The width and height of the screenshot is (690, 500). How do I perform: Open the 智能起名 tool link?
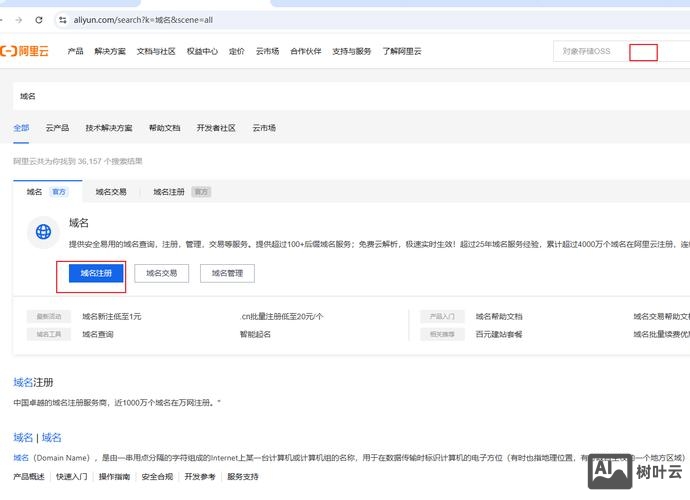pyautogui.click(x=255, y=335)
